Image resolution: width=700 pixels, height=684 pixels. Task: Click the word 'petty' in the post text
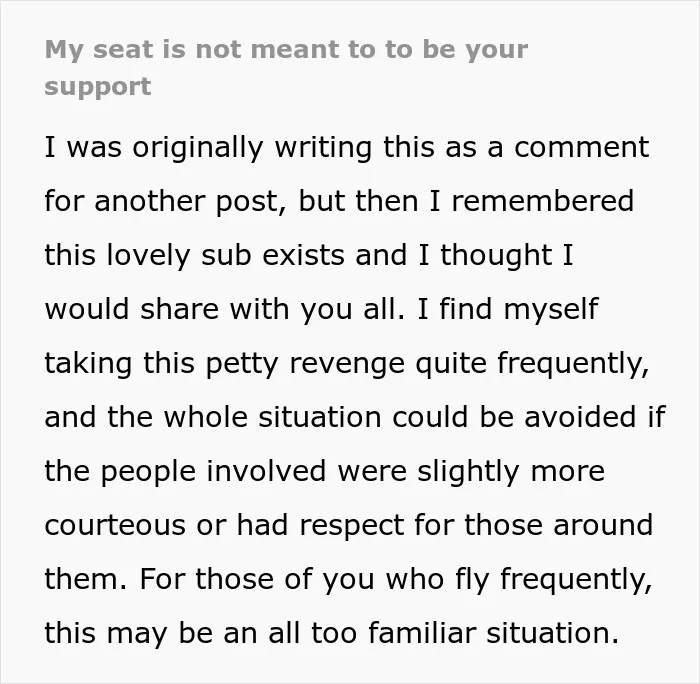[x=242, y=363]
